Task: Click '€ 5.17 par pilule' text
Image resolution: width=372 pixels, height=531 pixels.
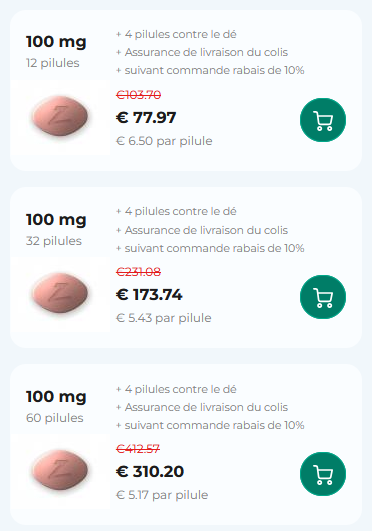Action: 162,495
